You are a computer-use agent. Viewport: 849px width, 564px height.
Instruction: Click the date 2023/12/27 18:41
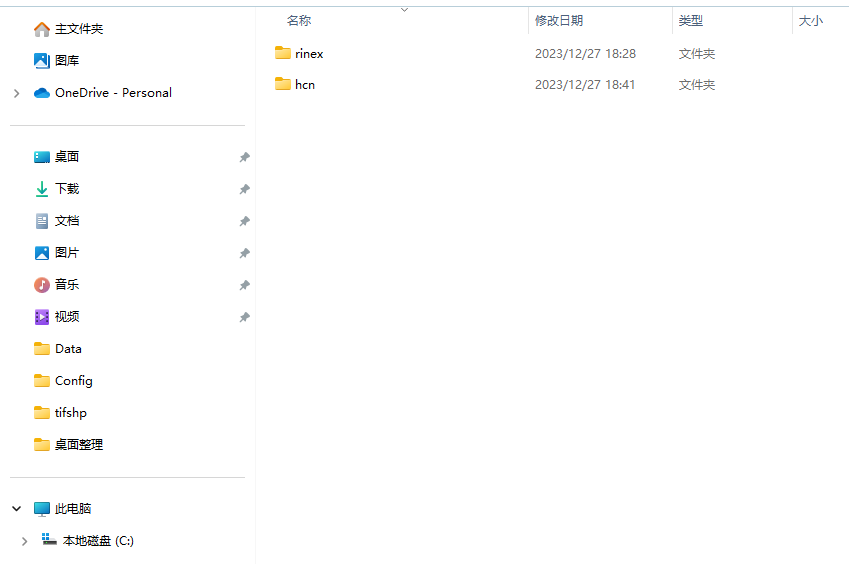tap(585, 84)
